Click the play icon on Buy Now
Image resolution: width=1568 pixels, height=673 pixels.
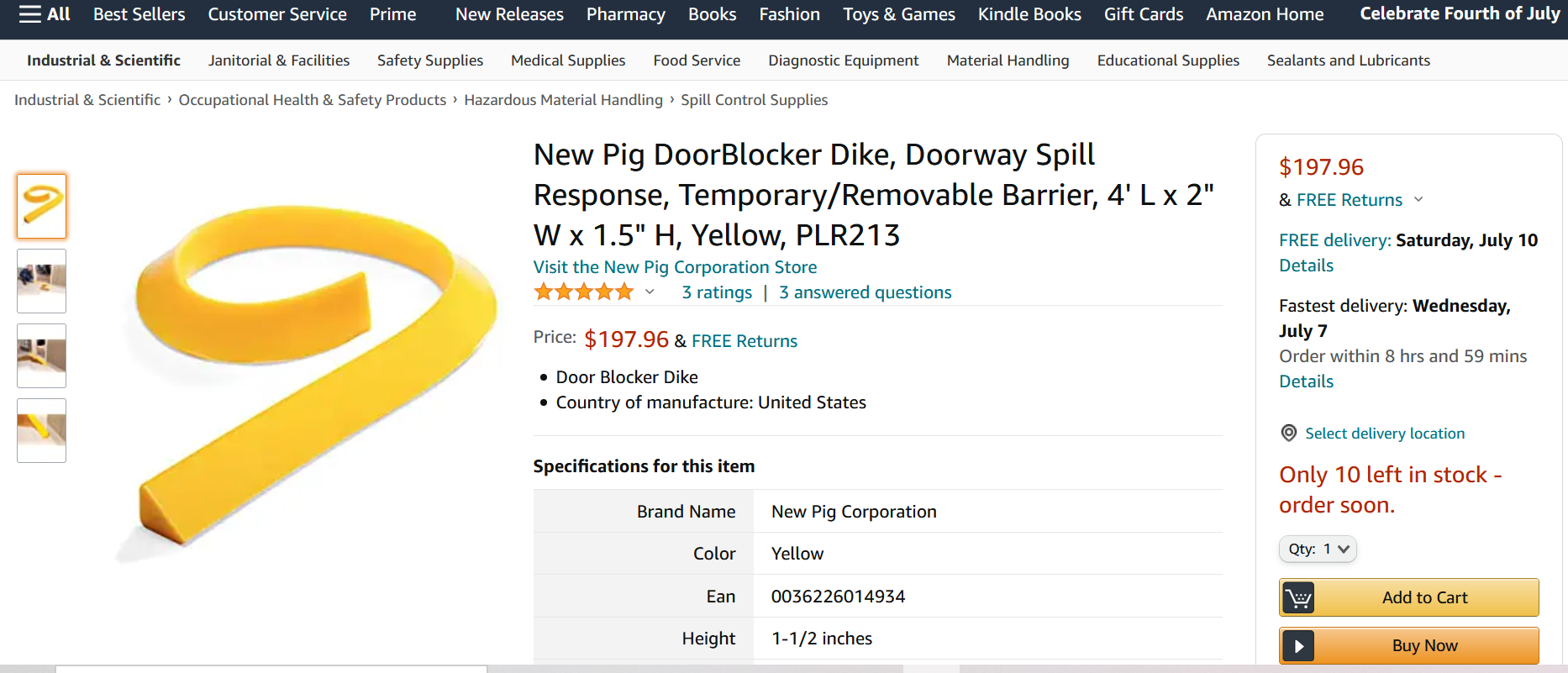1298,645
